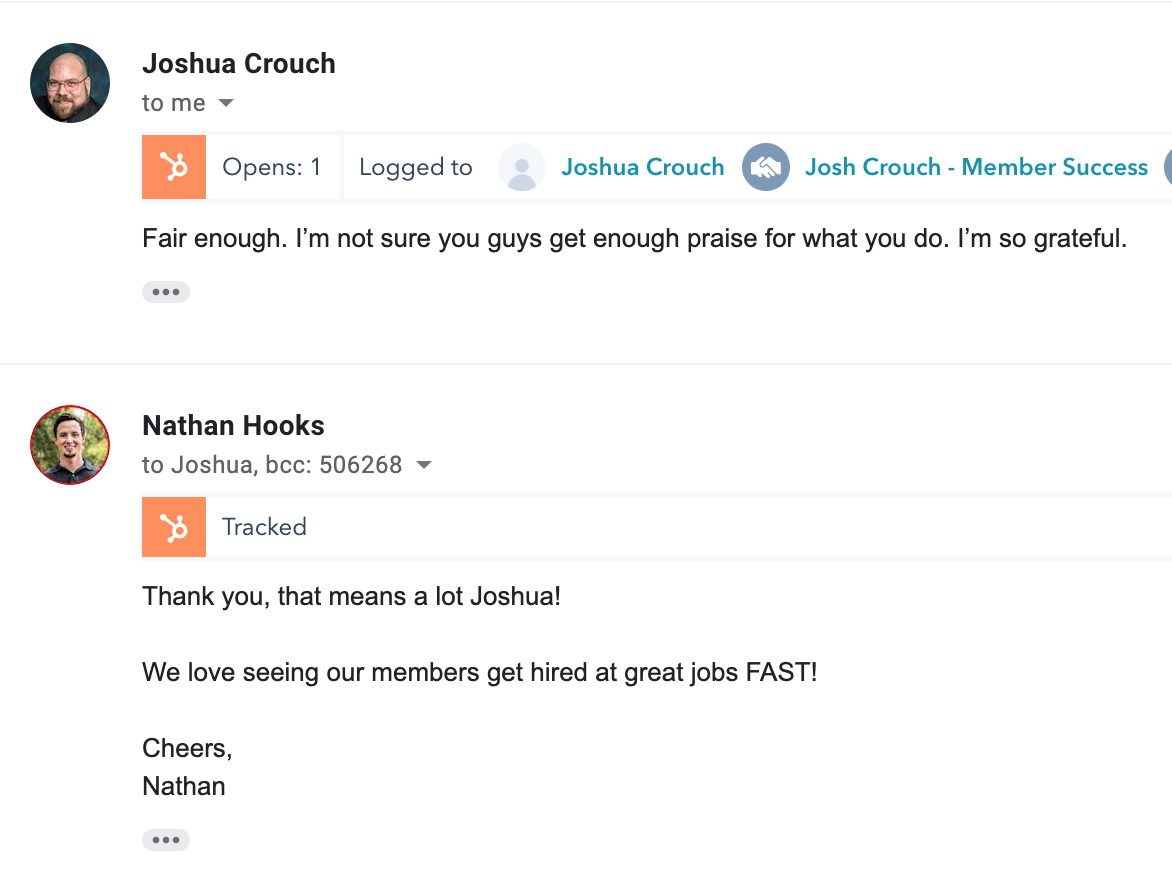Click Joshua Crouch's profile photo
The width and height of the screenshot is (1172, 888).
(70, 83)
